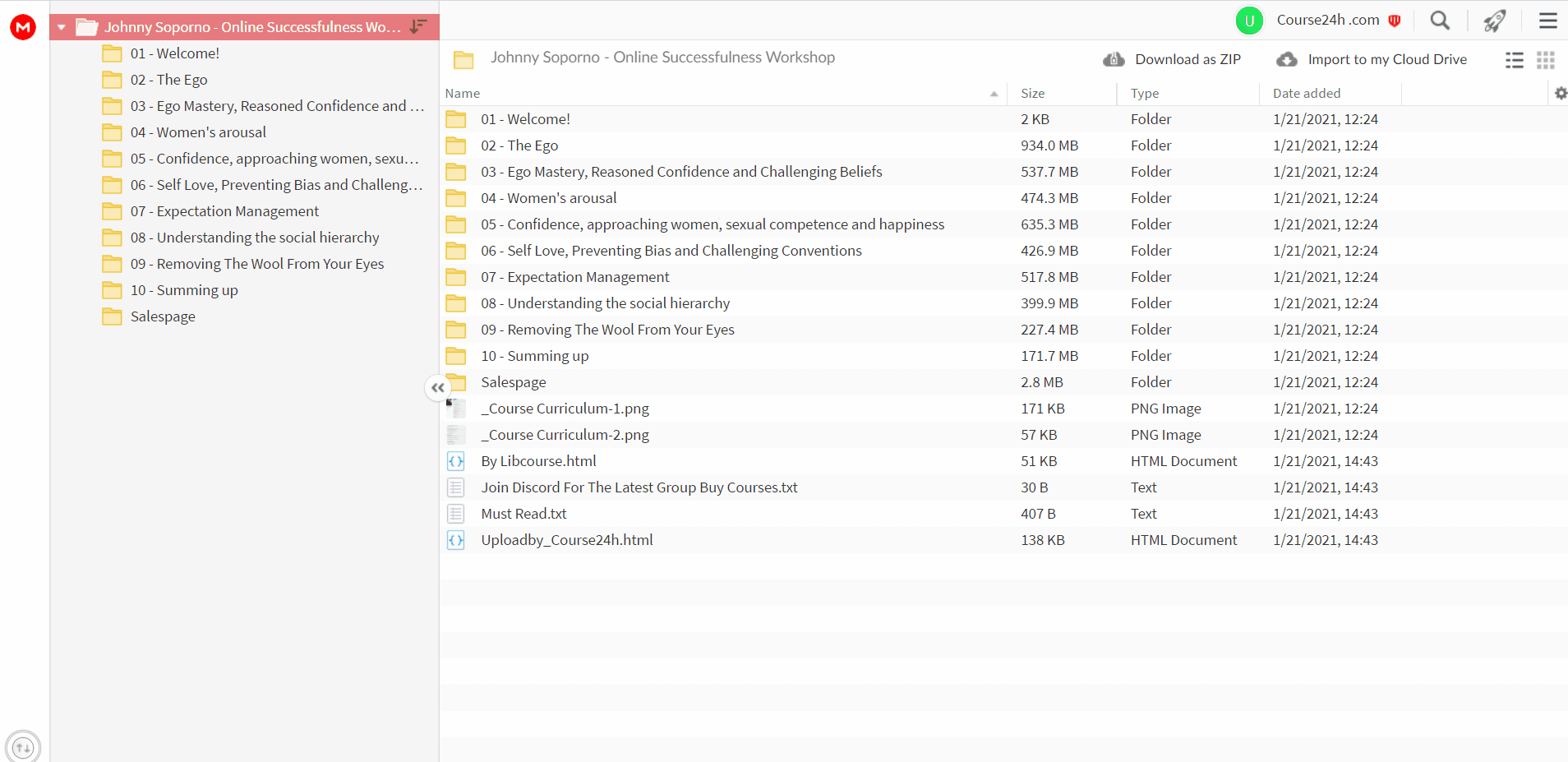
Task: Sort files by Name column
Action: coord(463,94)
